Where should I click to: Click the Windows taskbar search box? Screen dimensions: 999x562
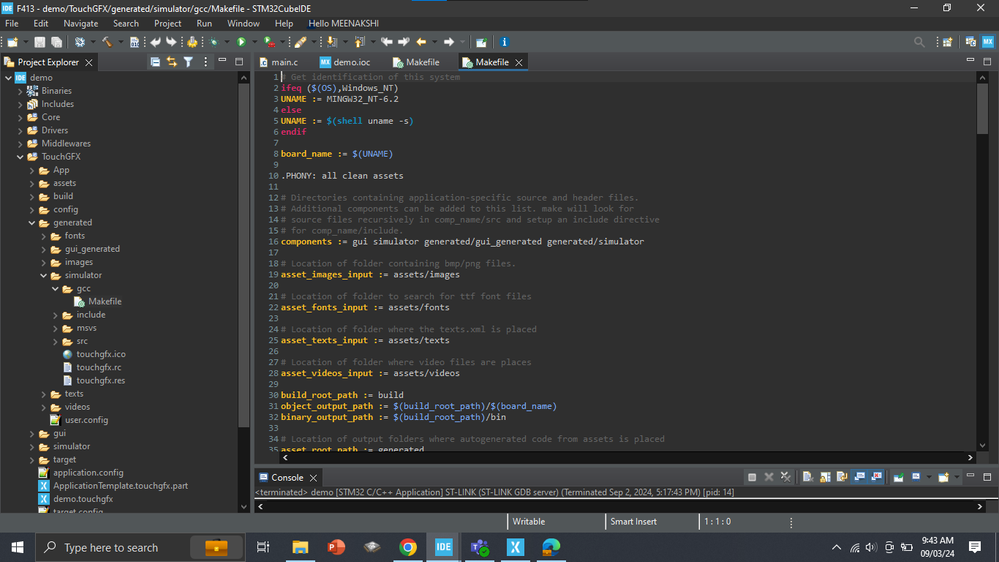(x=111, y=547)
